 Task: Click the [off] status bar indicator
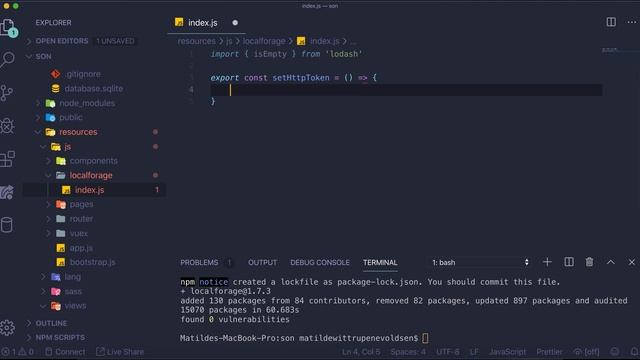point(587,352)
